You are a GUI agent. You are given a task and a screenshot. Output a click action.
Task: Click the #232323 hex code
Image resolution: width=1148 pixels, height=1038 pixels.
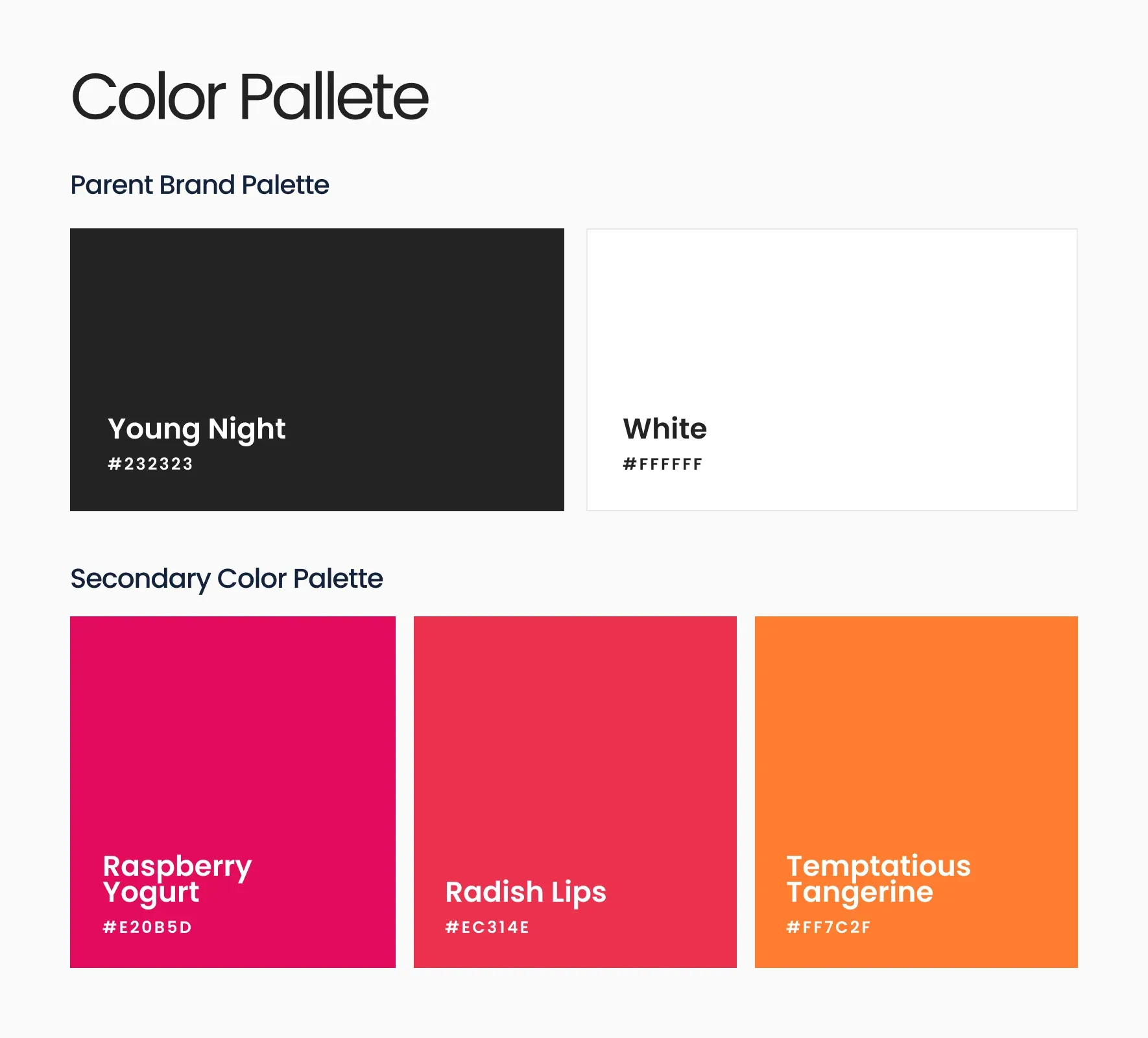tap(150, 464)
